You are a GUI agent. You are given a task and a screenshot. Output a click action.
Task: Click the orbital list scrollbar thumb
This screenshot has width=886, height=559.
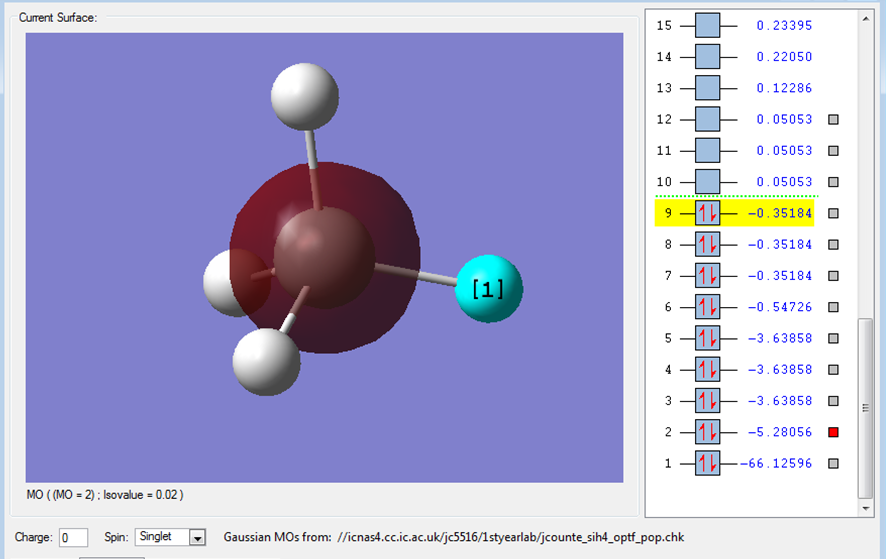click(866, 408)
